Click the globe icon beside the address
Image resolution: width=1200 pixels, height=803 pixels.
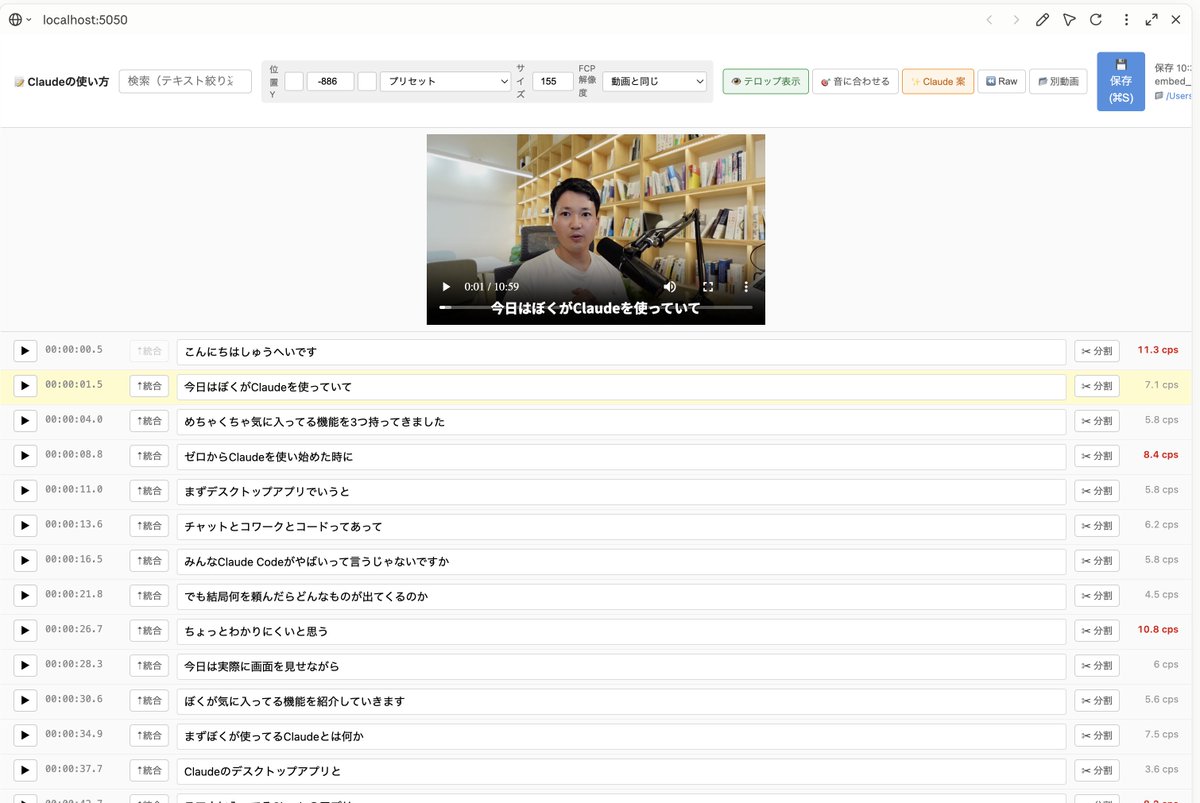[15, 20]
